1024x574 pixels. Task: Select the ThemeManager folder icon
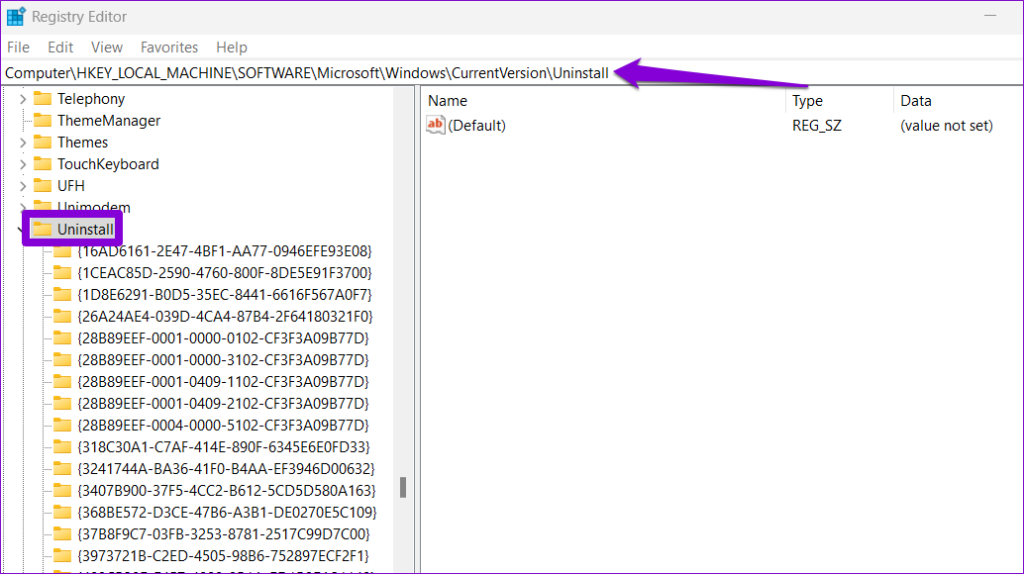pos(42,120)
